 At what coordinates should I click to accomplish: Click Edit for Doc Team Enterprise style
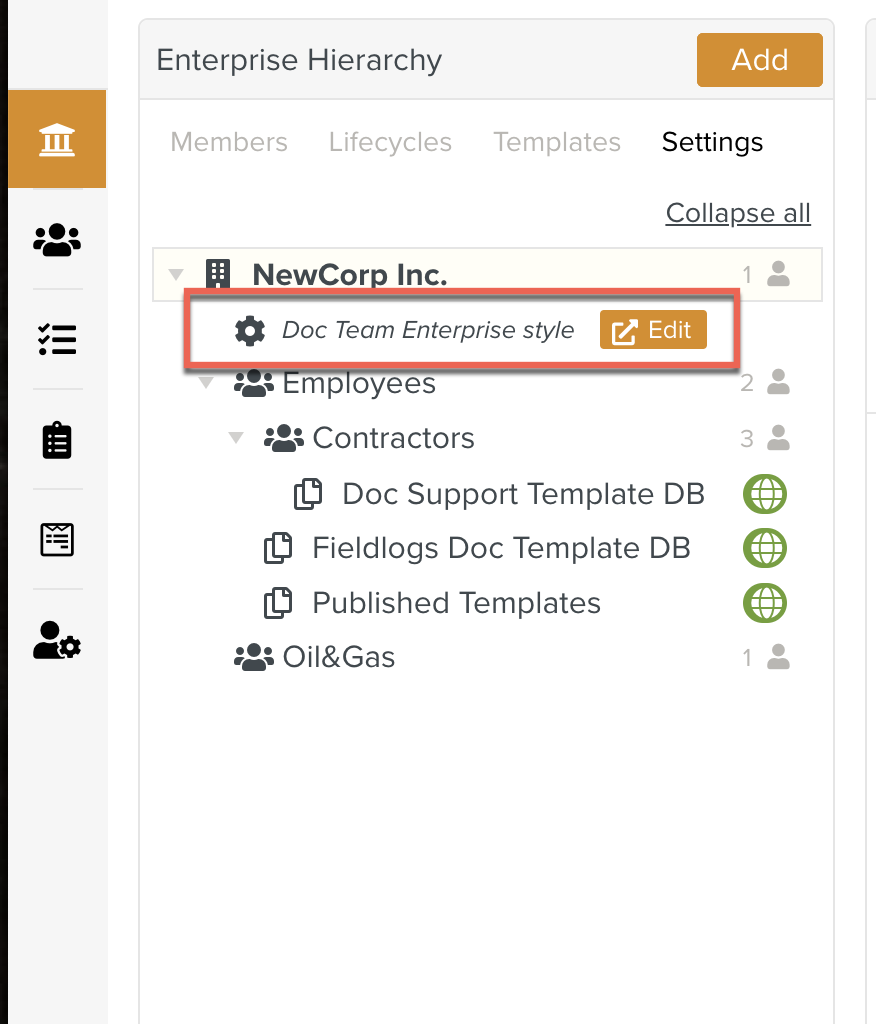[x=653, y=330]
